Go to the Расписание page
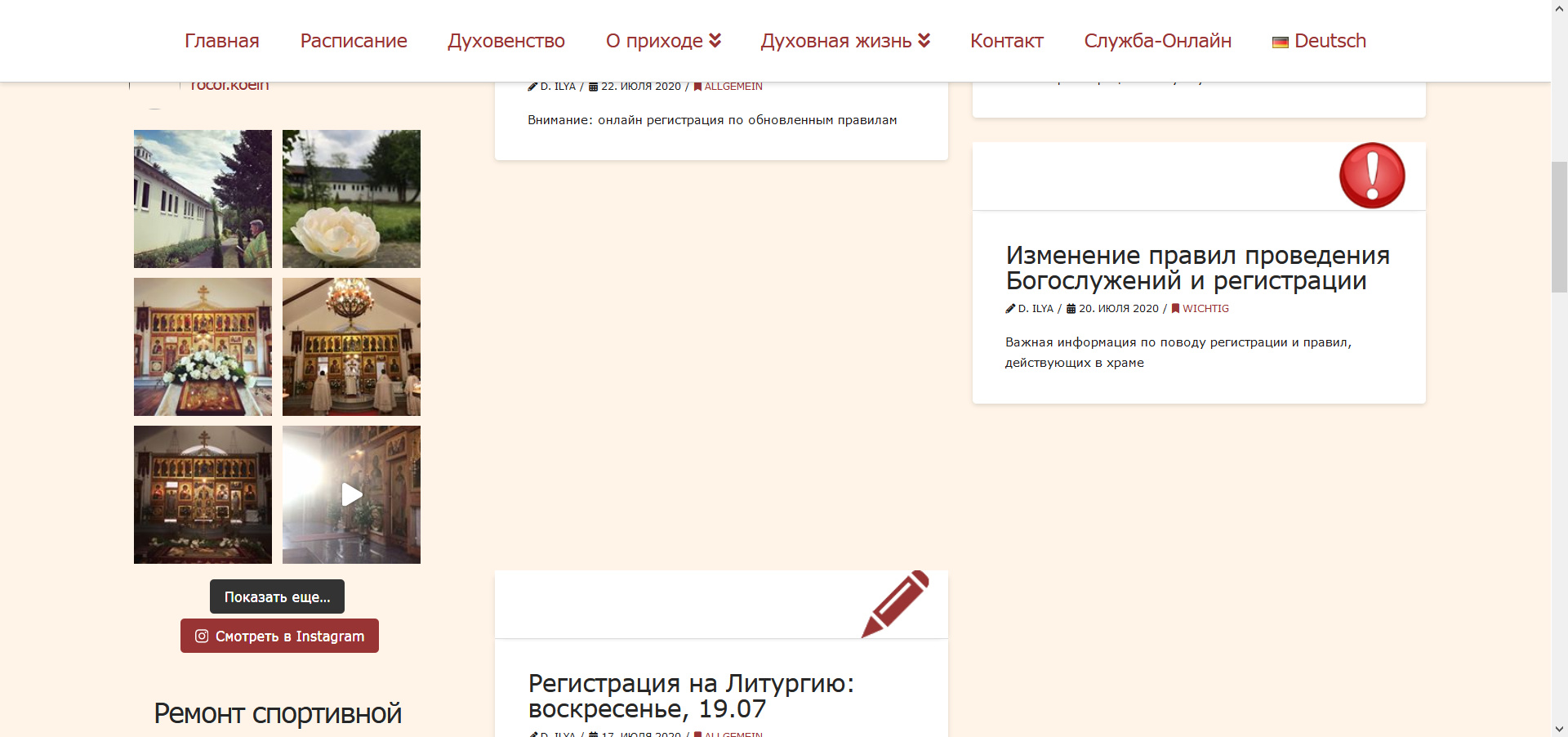Image resolution: width=1568 pixels, height=737 pixels. point(354,41)
